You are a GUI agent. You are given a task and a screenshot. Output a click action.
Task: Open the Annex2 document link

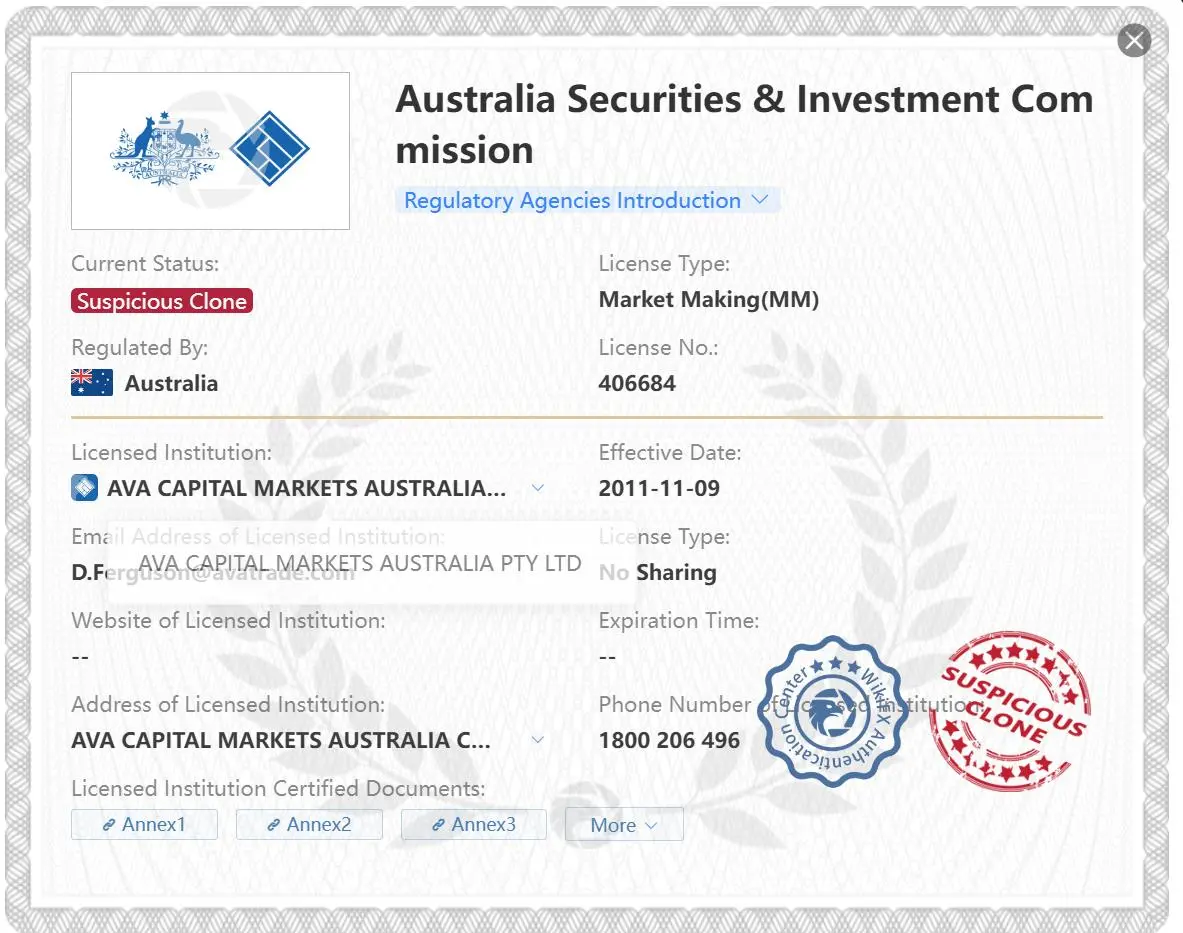309,824
